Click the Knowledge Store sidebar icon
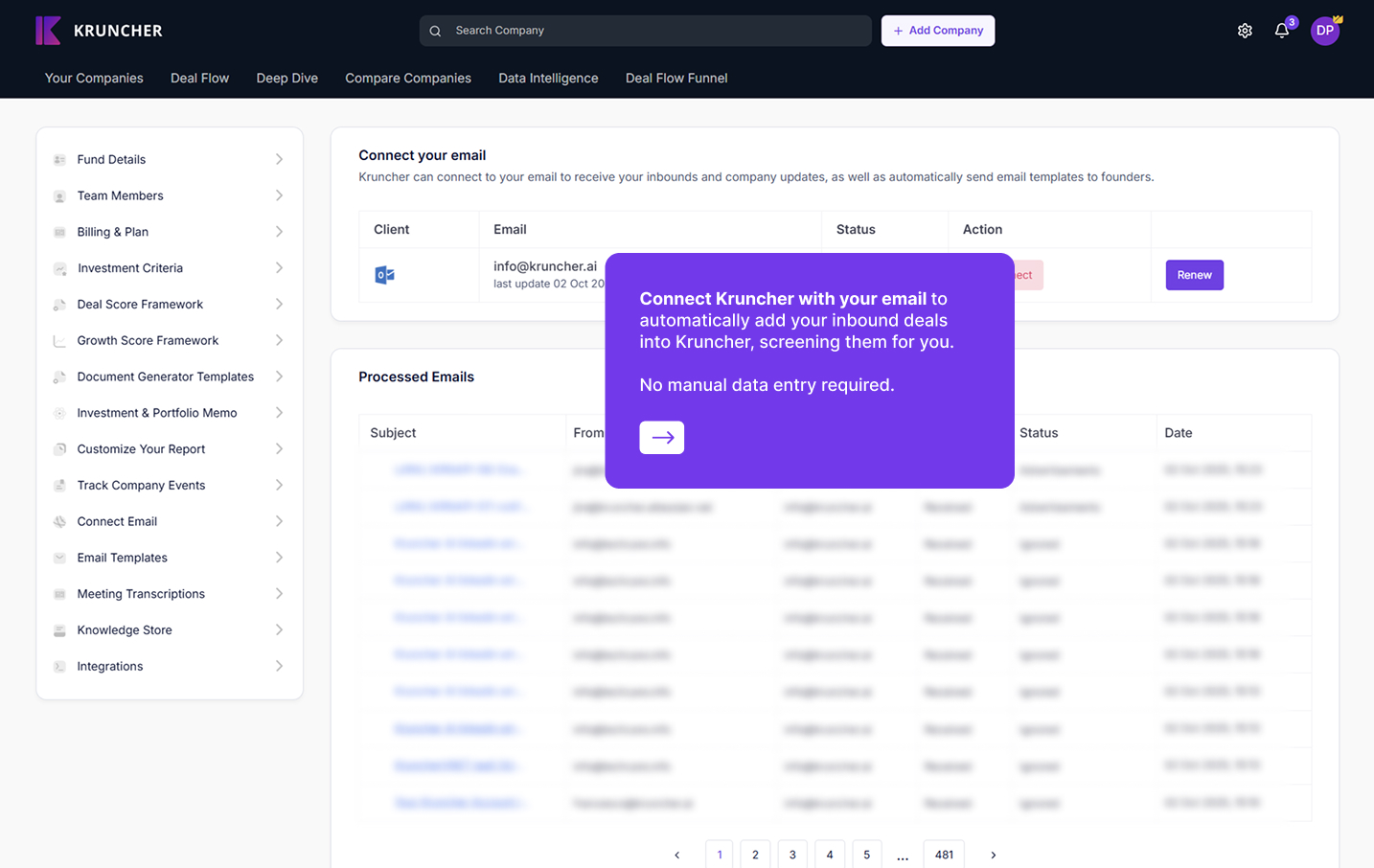 [59, 630]
